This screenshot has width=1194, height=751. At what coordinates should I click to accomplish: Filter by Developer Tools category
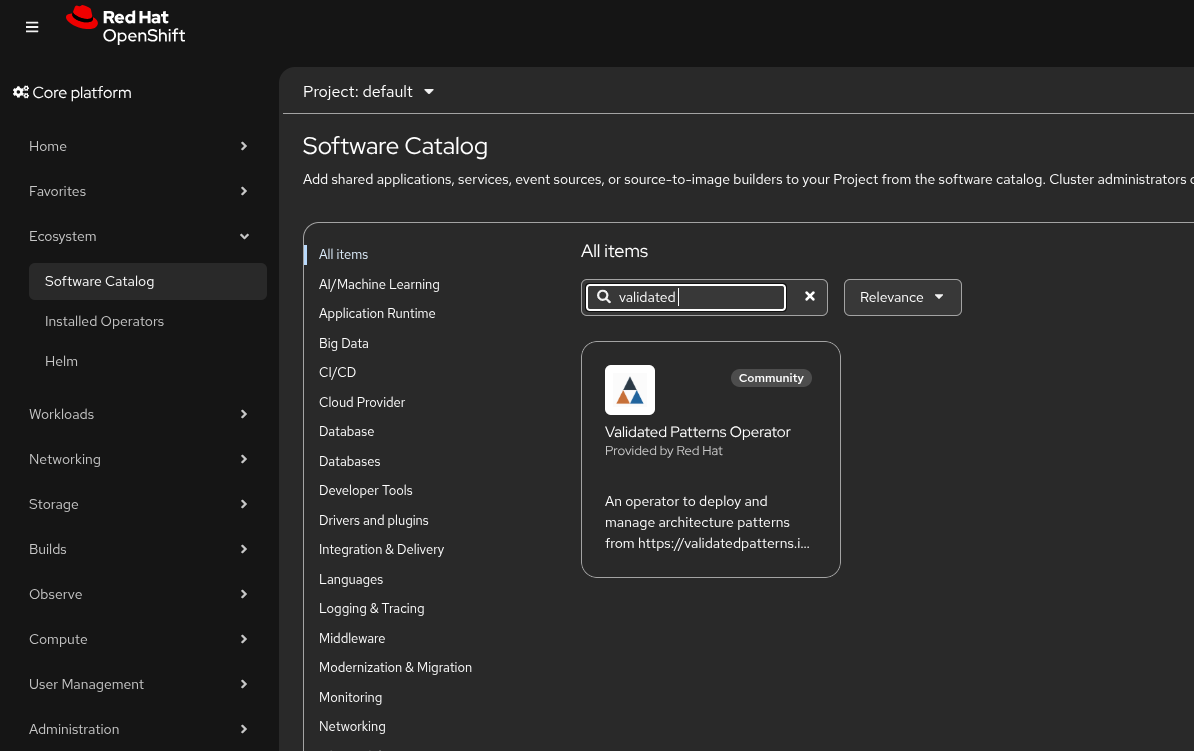366,491
